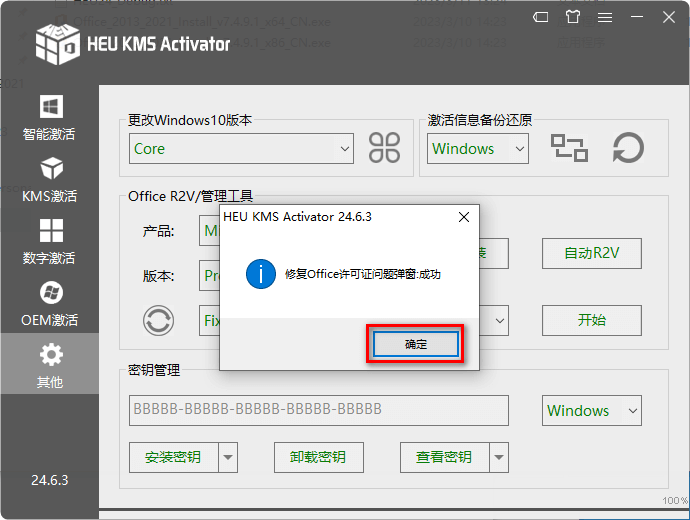
Task: Minimize the HEU KMS Activator window
Action: point(637,17)
